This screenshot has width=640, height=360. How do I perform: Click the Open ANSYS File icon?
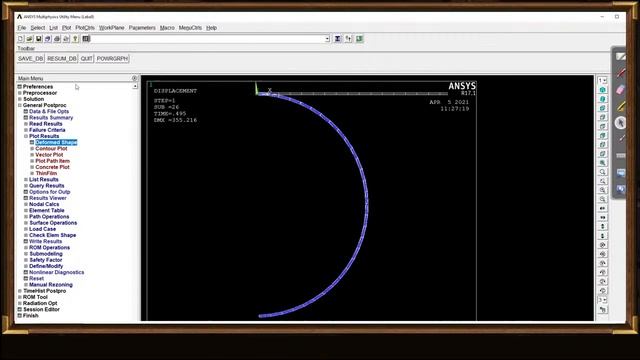[30, 39]
